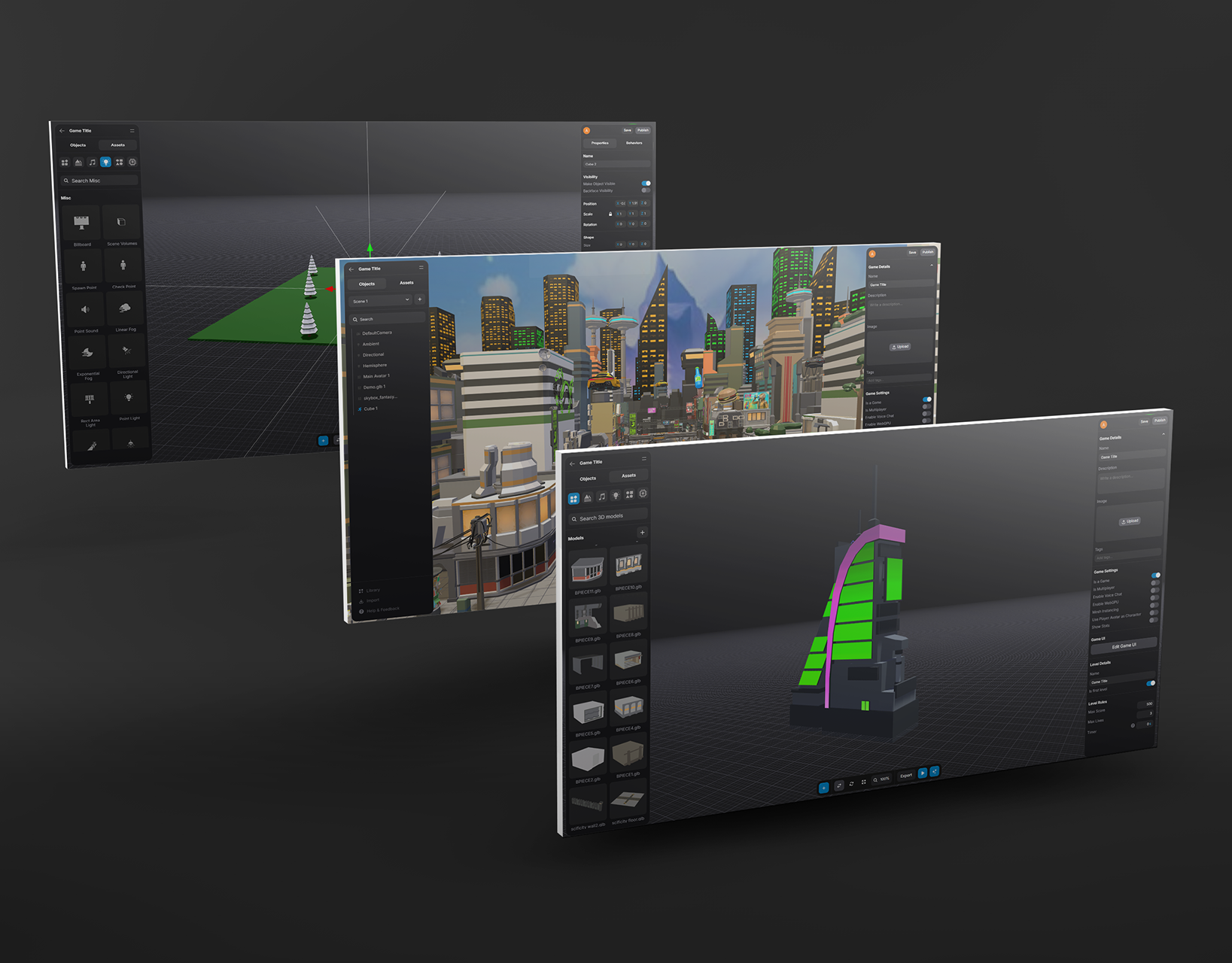The width and height of the screenshot is (1232, 963).
Task: Click the fullscreen icon in front viewport toolbar
Action: point(864,782)
